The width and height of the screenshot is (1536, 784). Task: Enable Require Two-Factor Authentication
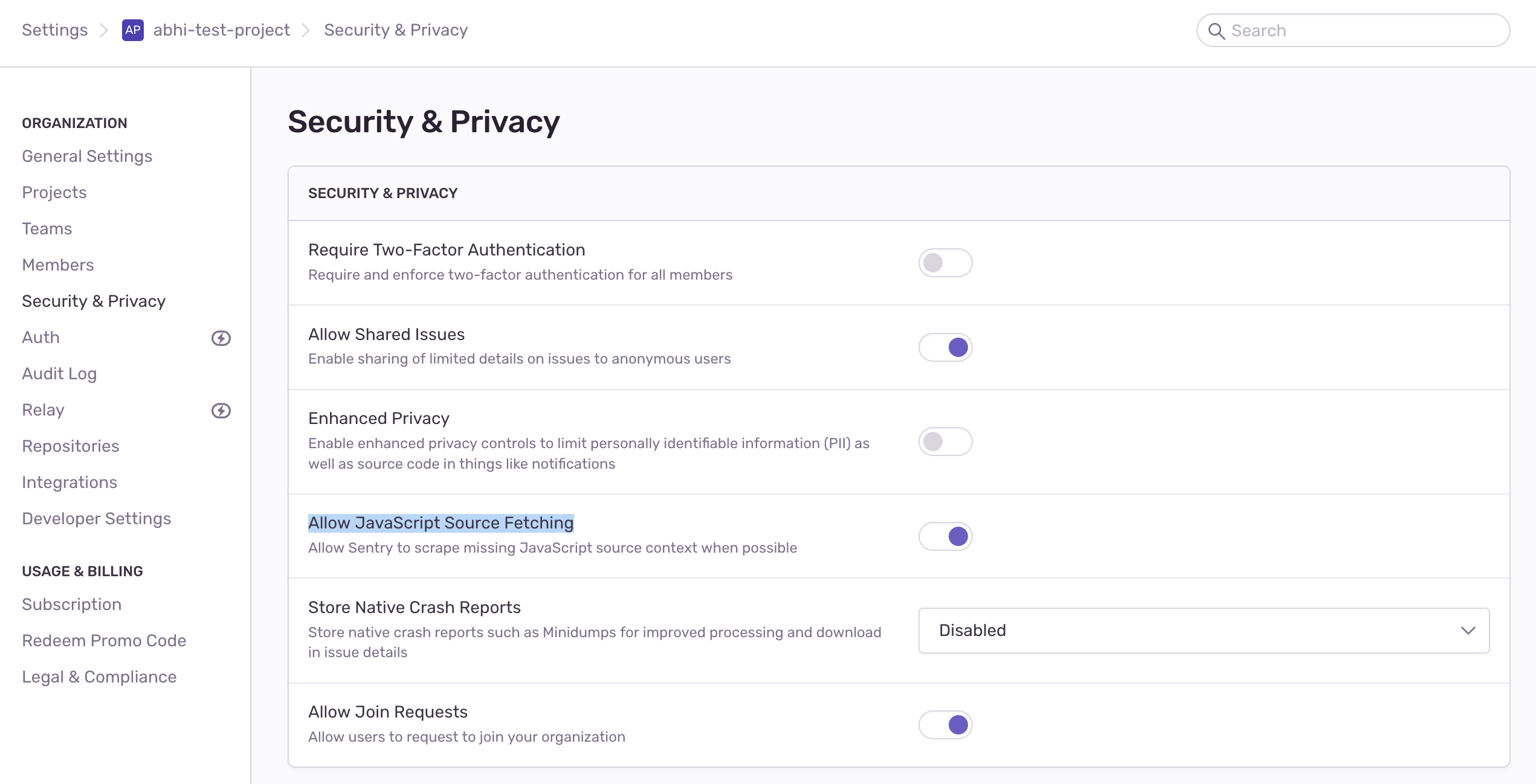coord(946,263)
